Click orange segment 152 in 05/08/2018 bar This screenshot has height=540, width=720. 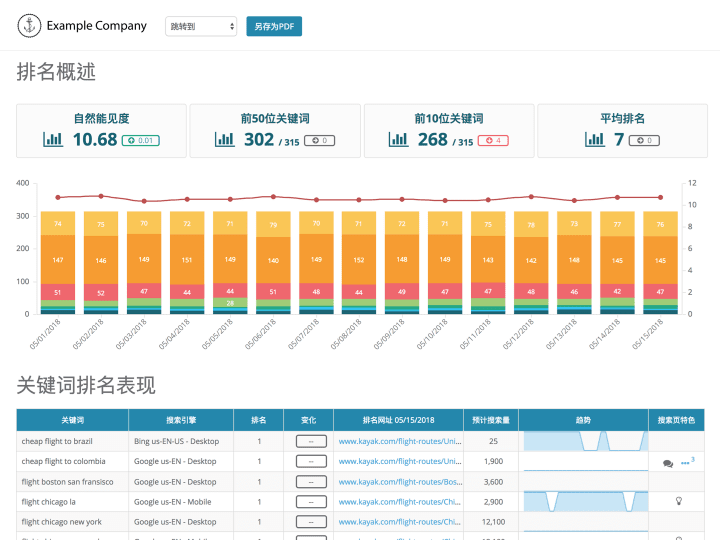coord(359,260)
